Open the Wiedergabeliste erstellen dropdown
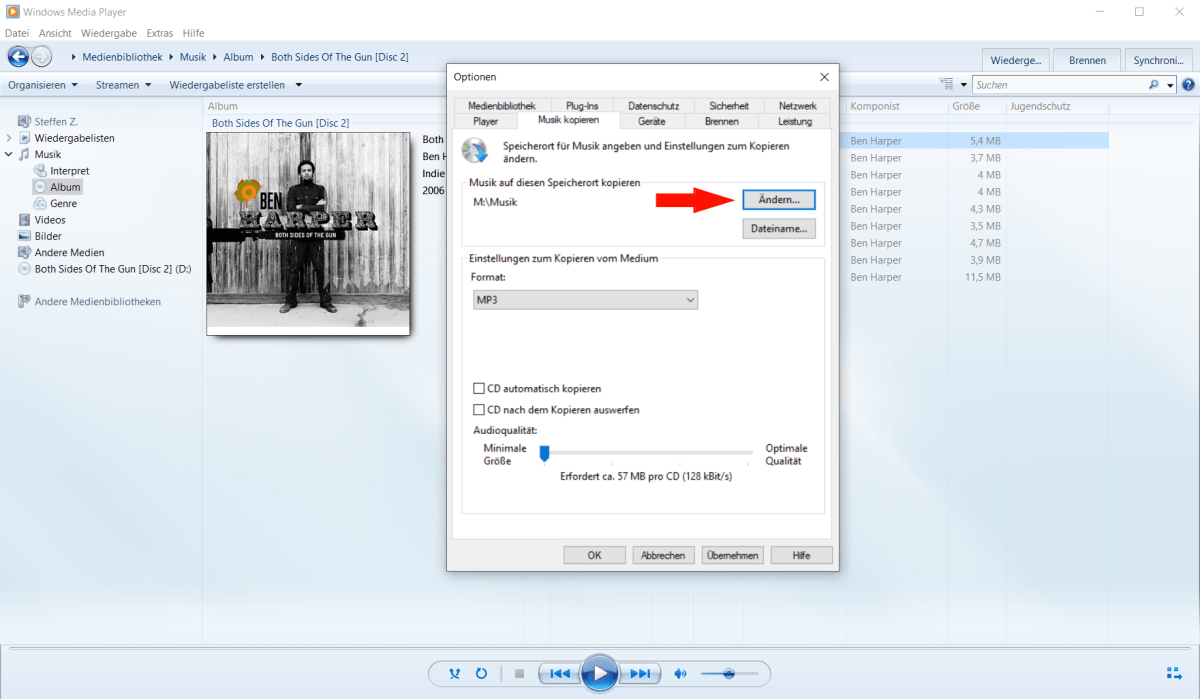The image size is (1200, 699). coord(235,85)
